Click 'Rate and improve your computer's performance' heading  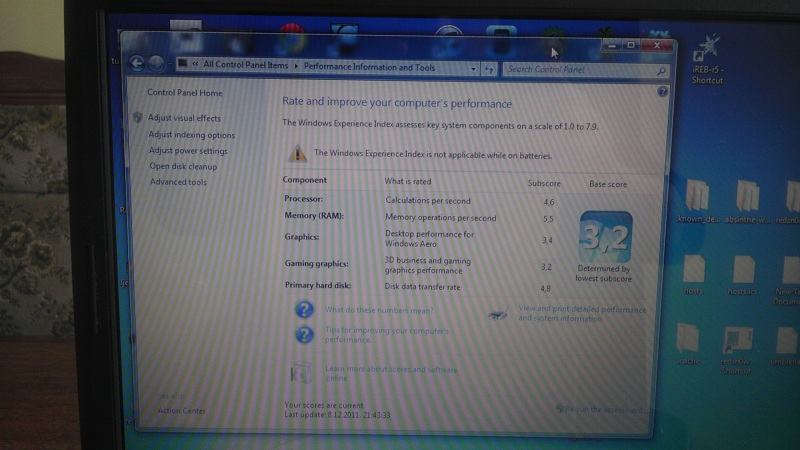pyautogui.click(x=396, y=103)
